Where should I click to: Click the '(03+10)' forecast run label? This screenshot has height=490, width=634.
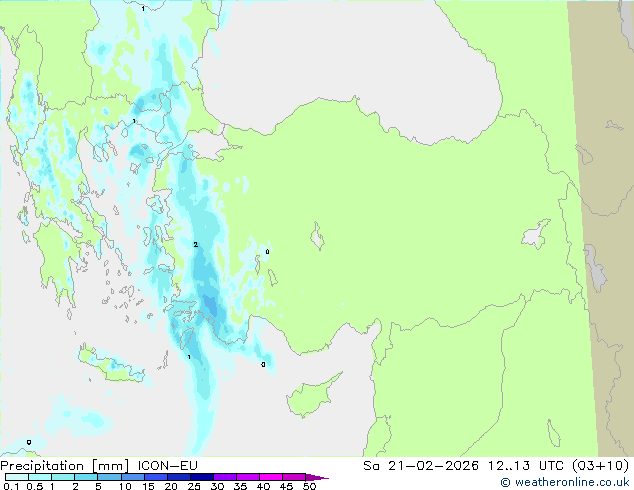pyautogui.click(x=601, y=466)
